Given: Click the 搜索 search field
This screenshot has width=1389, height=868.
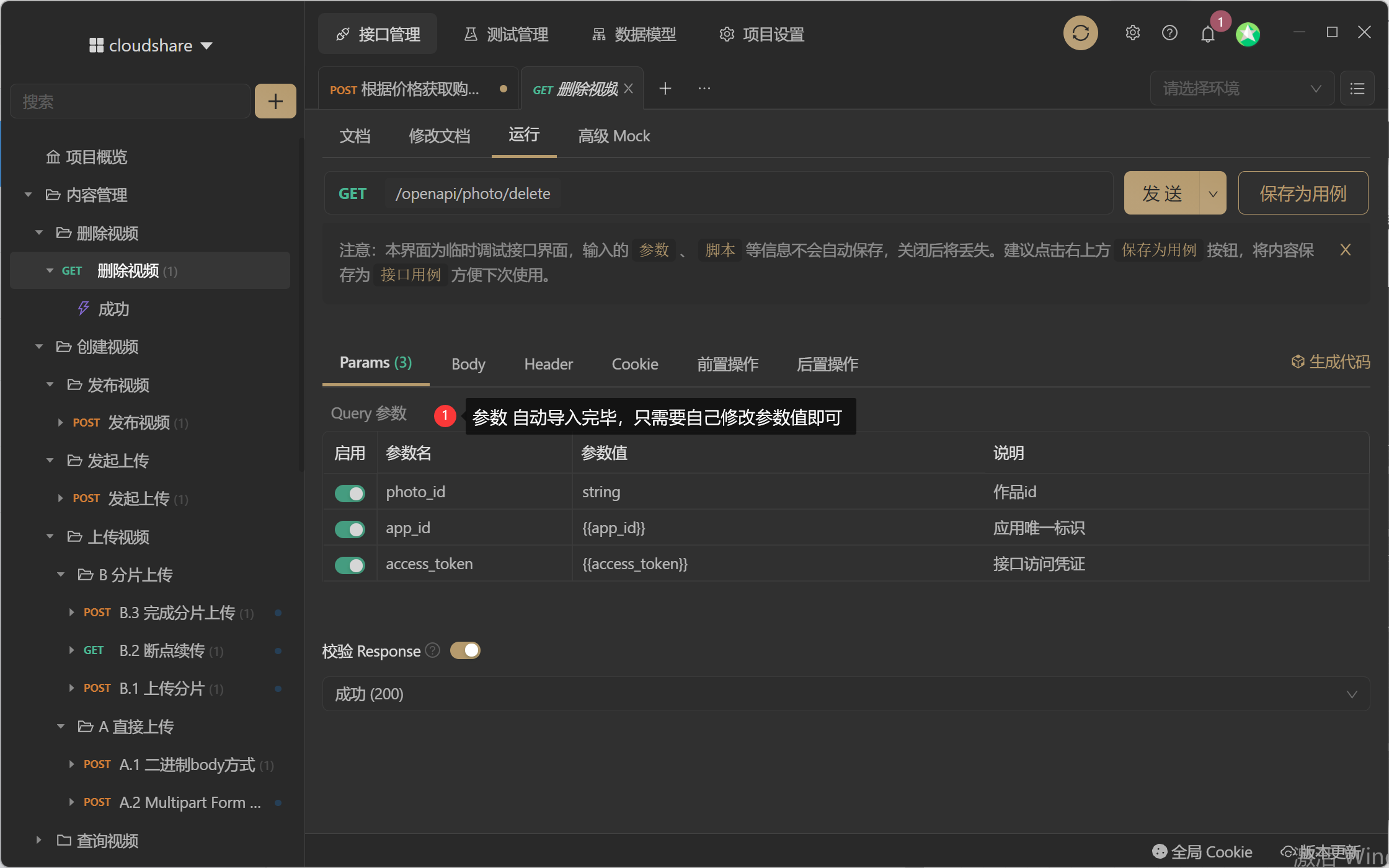Looking at the screenshot, I should [x=130, y=101].
